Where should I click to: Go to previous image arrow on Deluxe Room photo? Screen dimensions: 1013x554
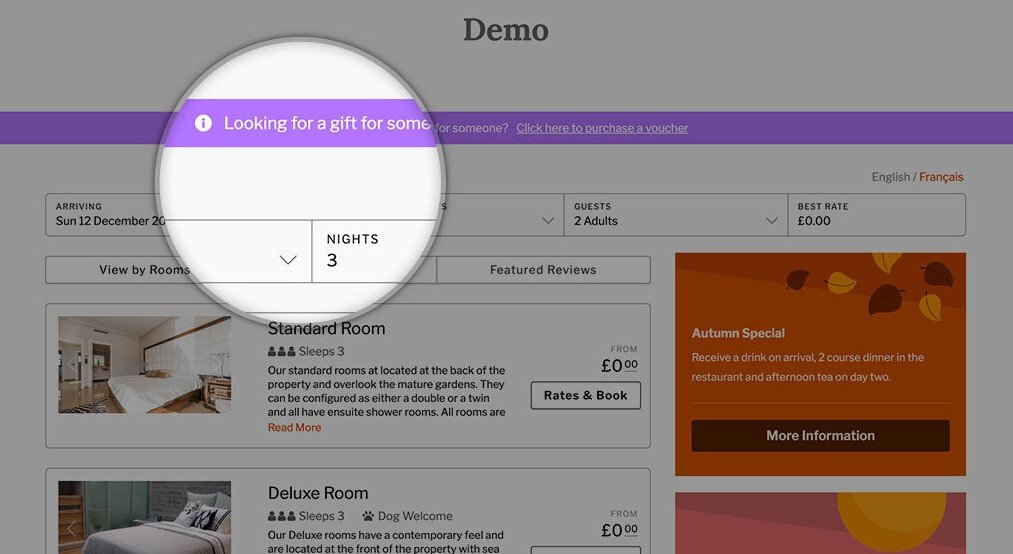71,529
